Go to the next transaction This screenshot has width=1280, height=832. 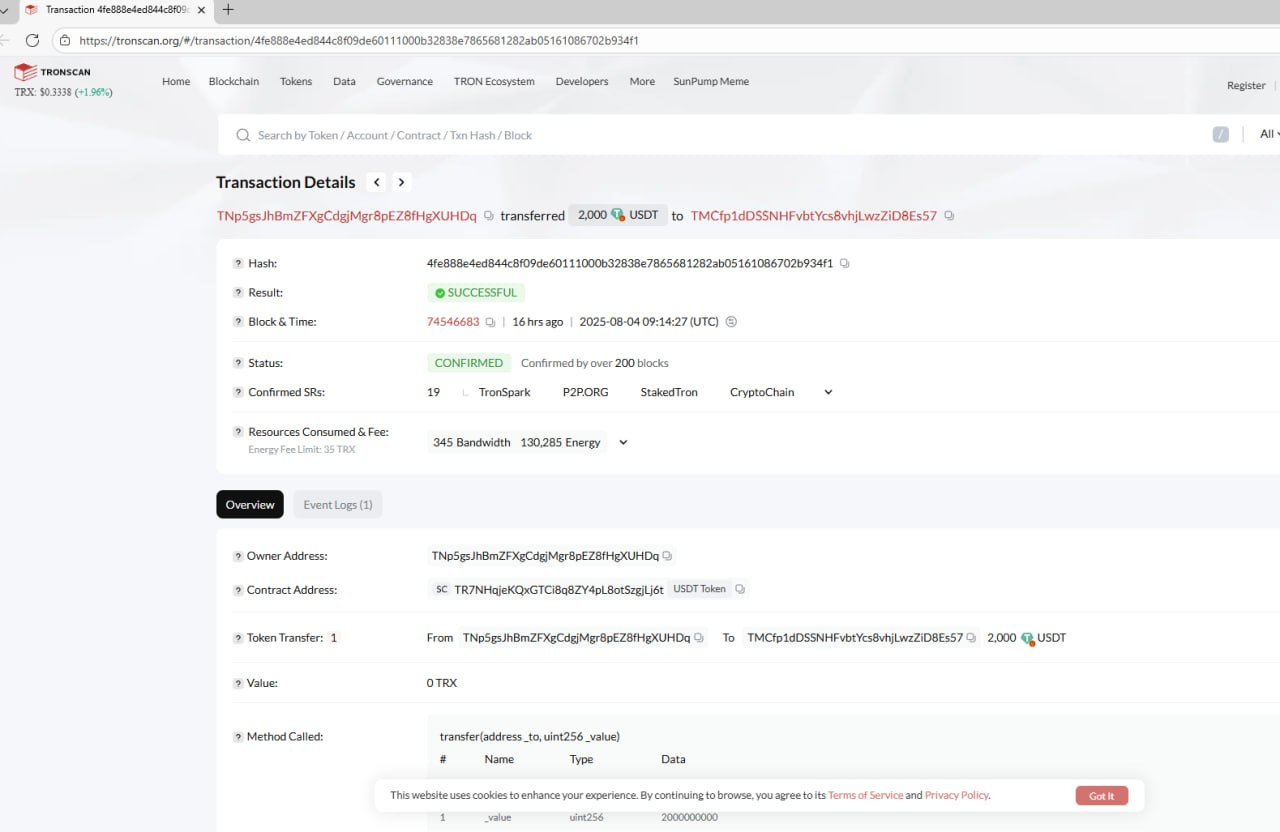pos(401,182)
